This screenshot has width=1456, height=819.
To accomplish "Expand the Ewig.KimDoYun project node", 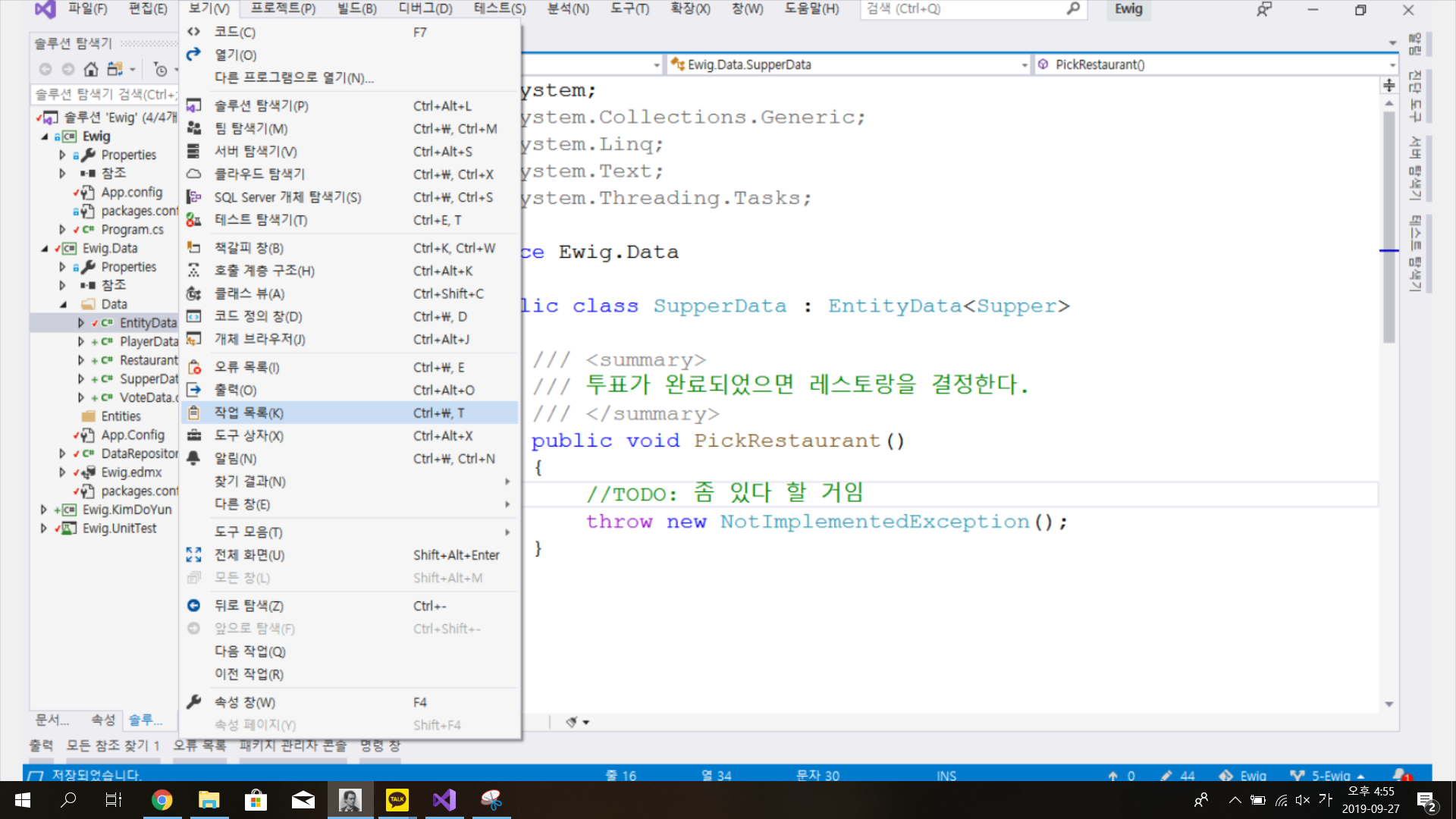I will 44,510.
